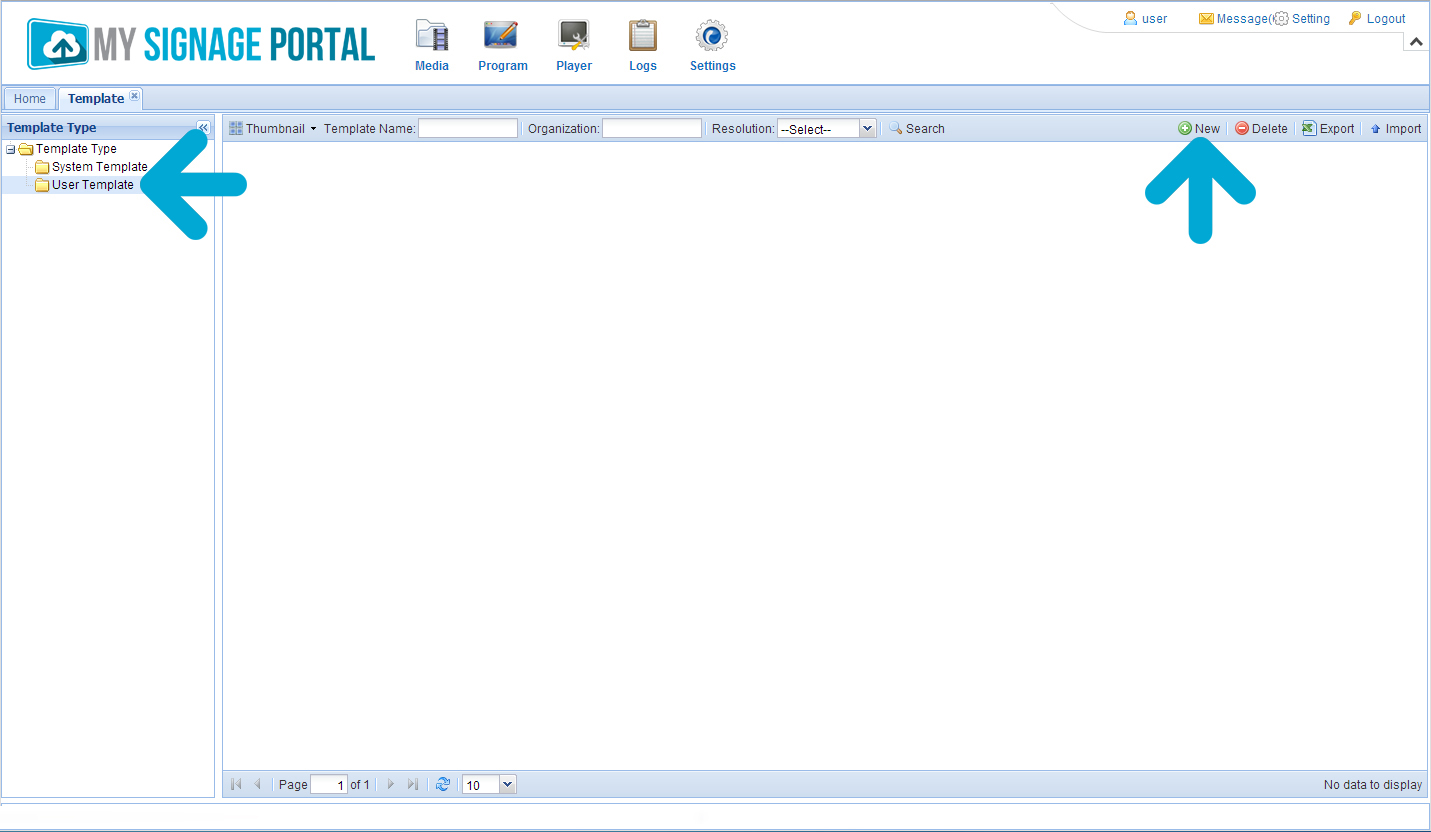Open the Logs clipboard icon
1431x832 pixels.
pyautogui.click(x=643, y=36)
